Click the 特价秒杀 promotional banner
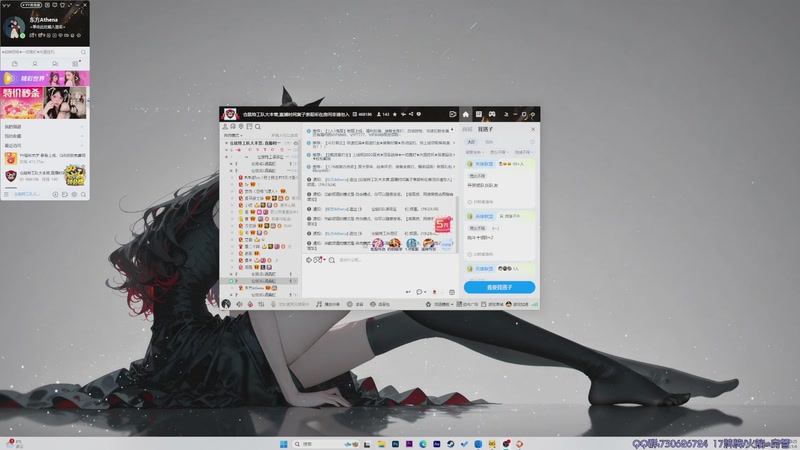800x450 pixels. point(45,103)
